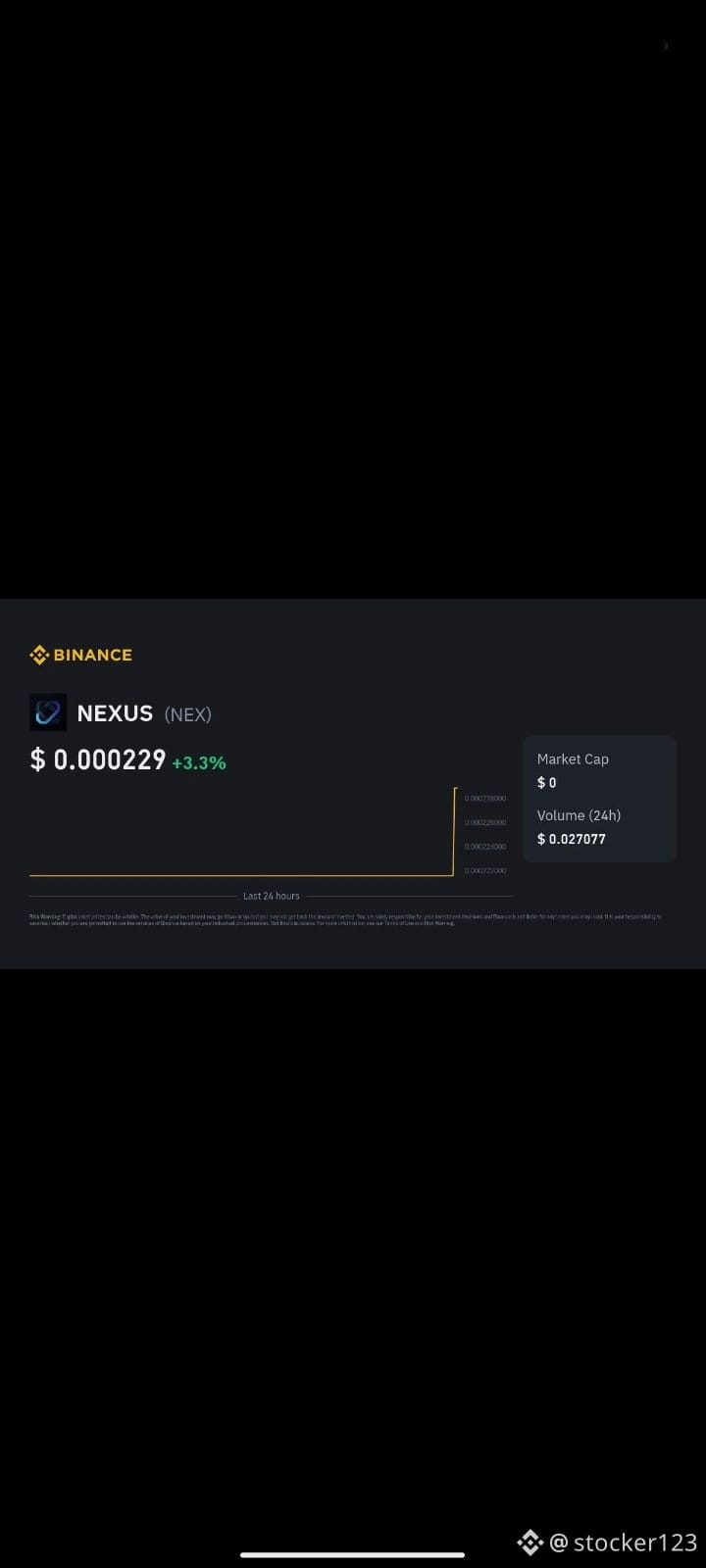
Task: Click the (NEX) ticker symbol
Action: click(187, 714)
